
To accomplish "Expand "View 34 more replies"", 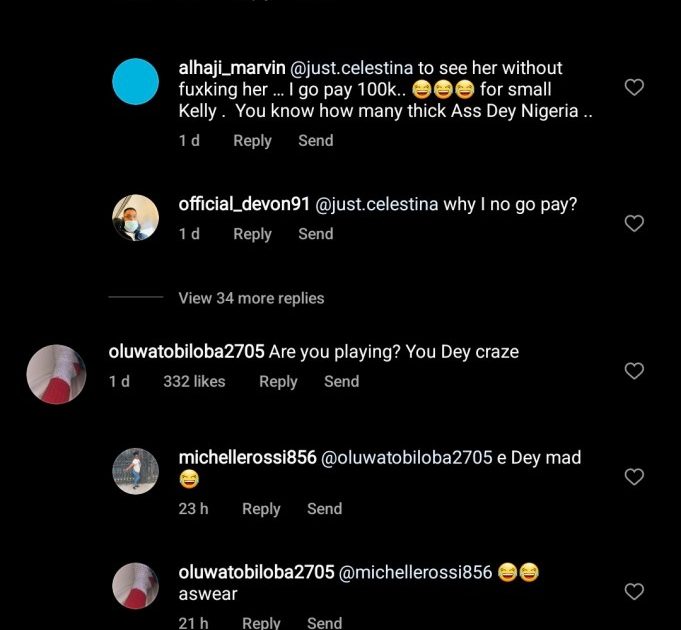I will click(x=251, y=298).
